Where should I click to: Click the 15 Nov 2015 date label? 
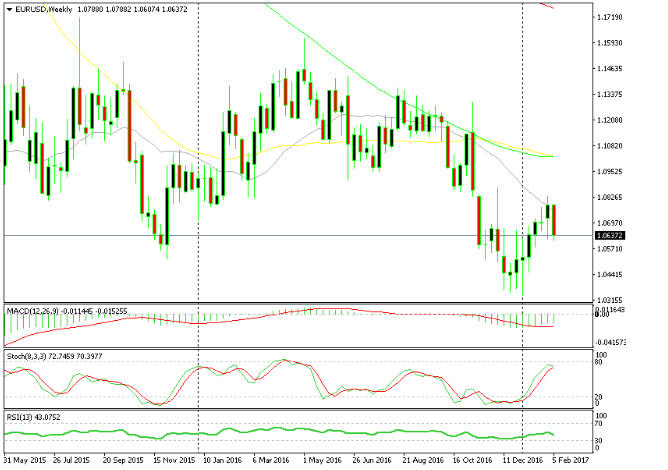(174, 460)
